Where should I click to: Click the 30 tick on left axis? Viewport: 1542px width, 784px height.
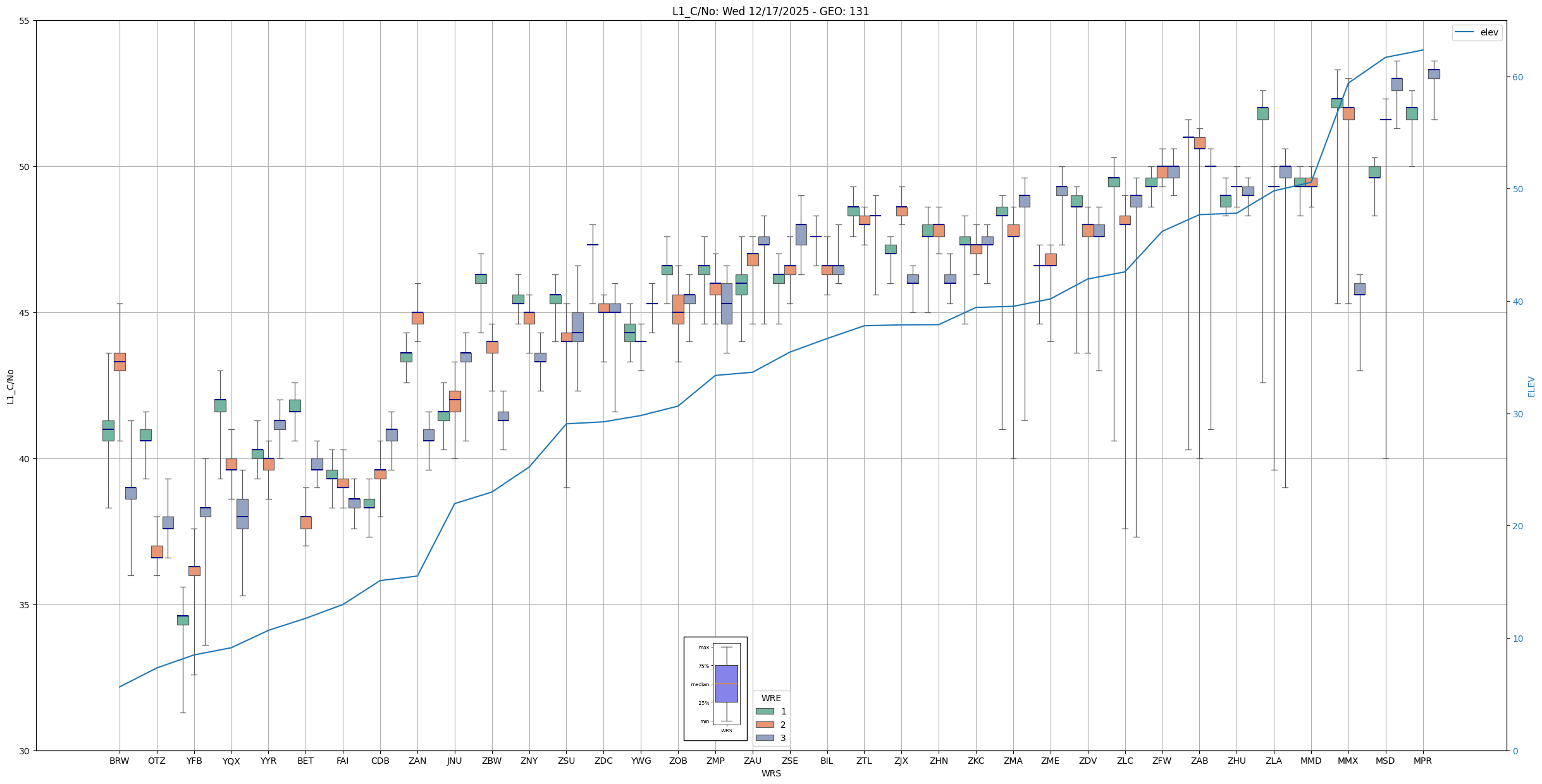pyautogui.click(x=25, y=750)
